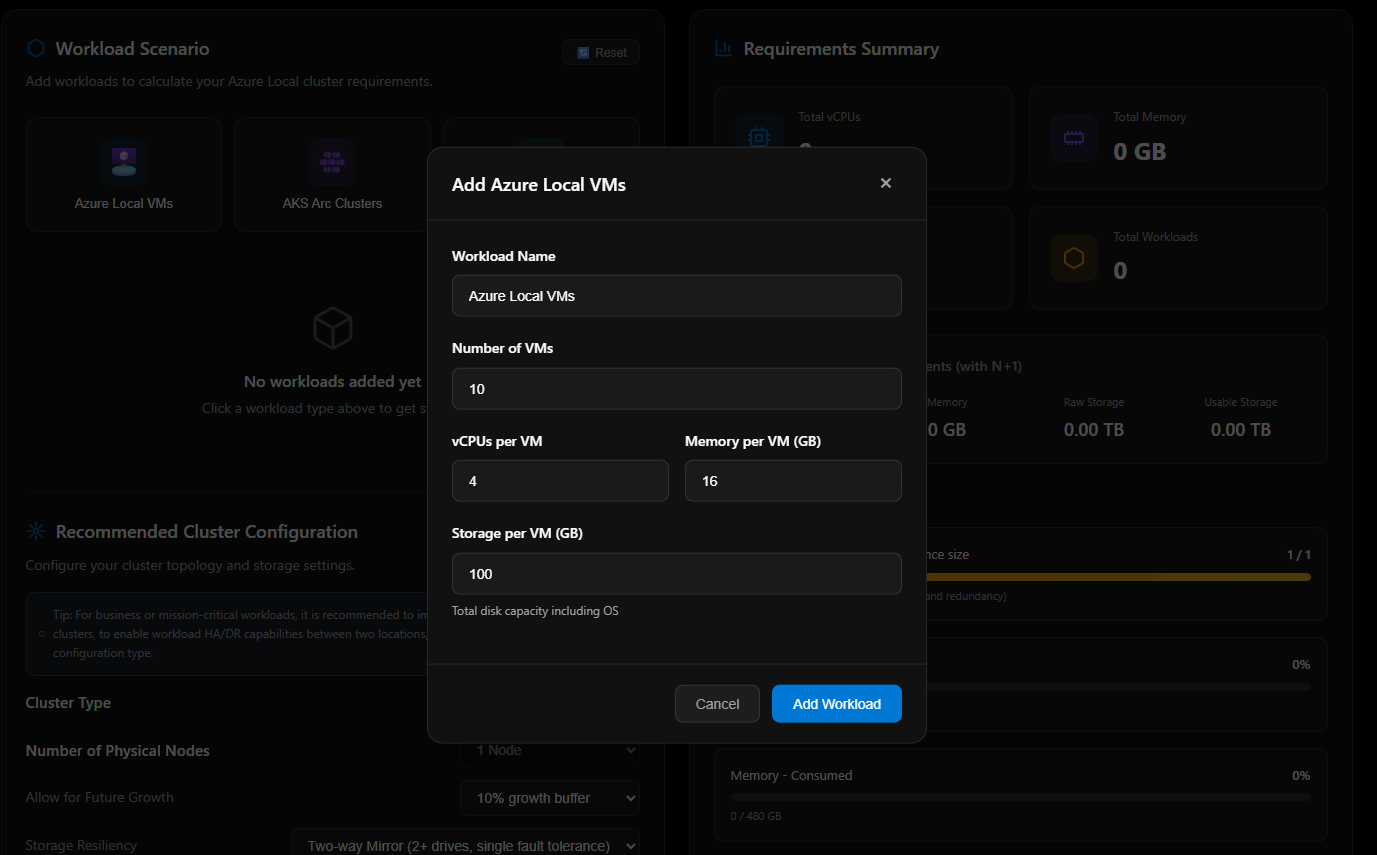Expand the growth buffer dropdown
This screenshot has height=855, width=1377.
[549, 798]
